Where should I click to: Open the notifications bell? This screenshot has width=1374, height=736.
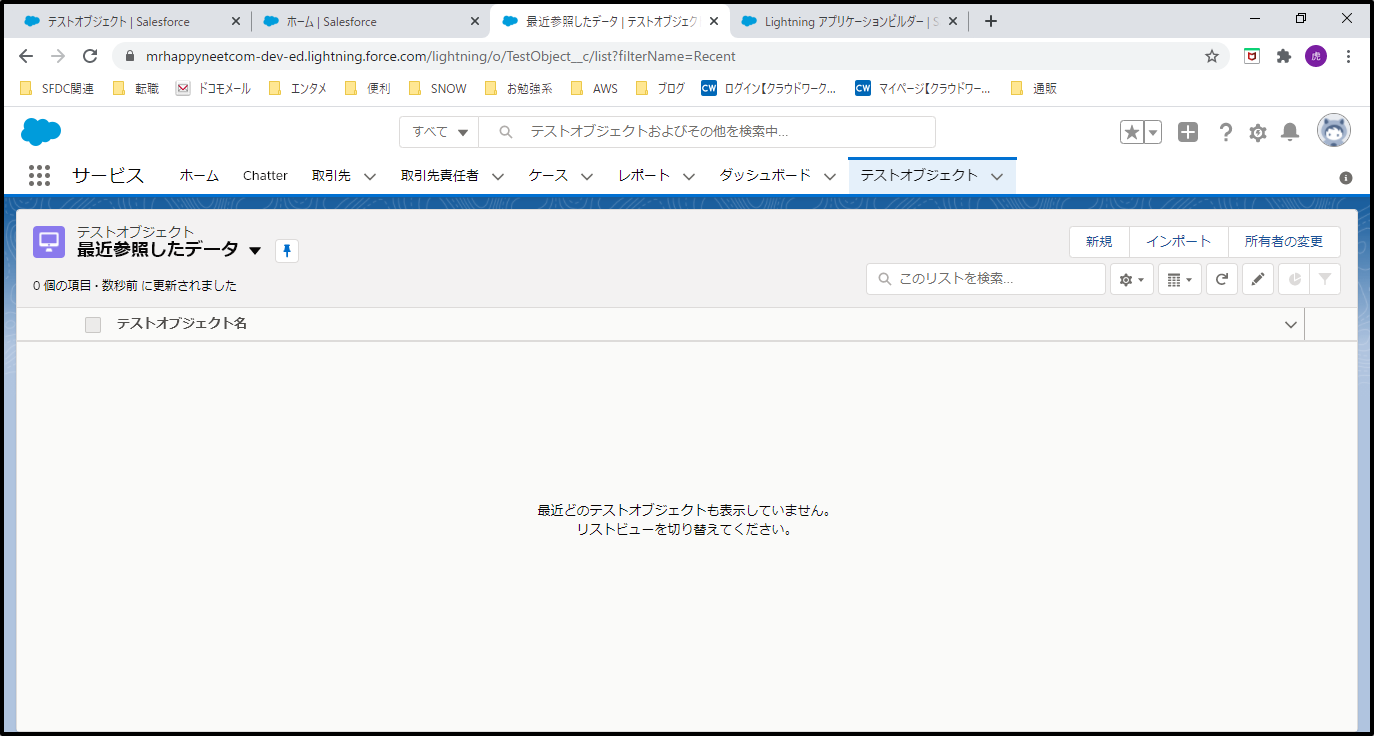click(1290, 132)
